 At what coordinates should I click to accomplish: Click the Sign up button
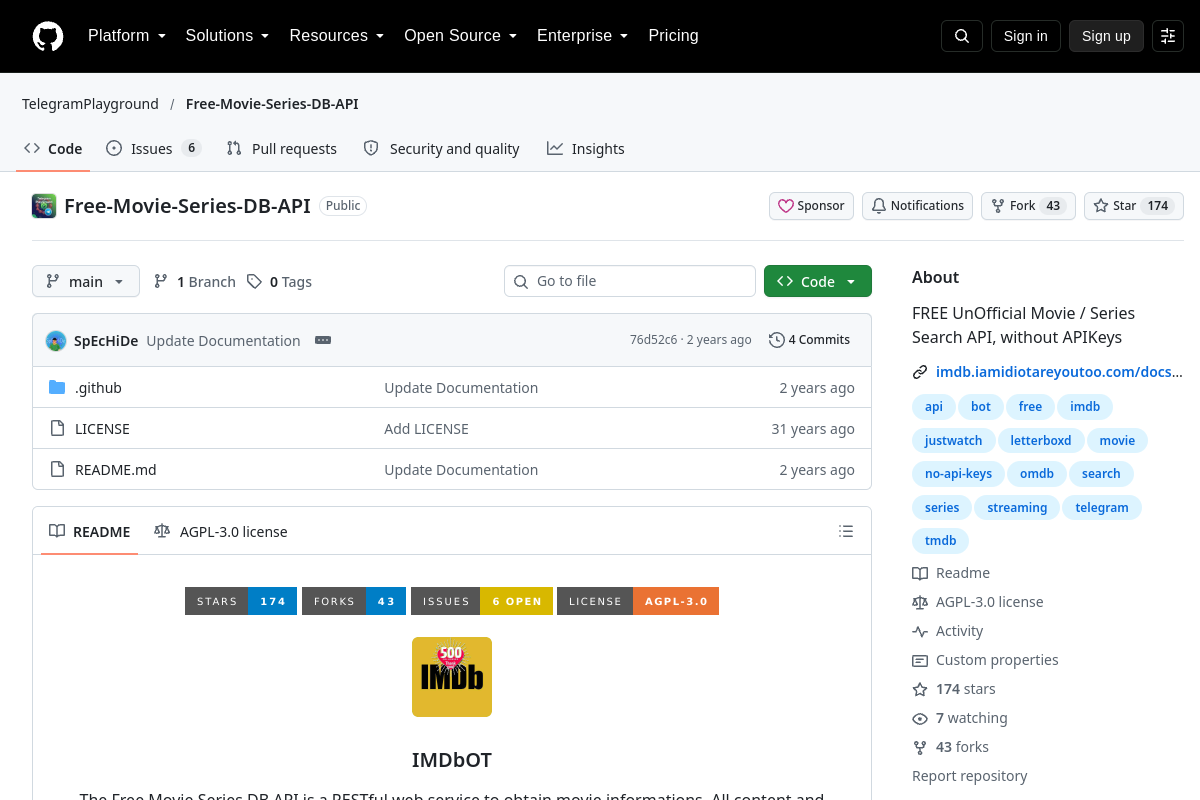(x=1106, y=36)
